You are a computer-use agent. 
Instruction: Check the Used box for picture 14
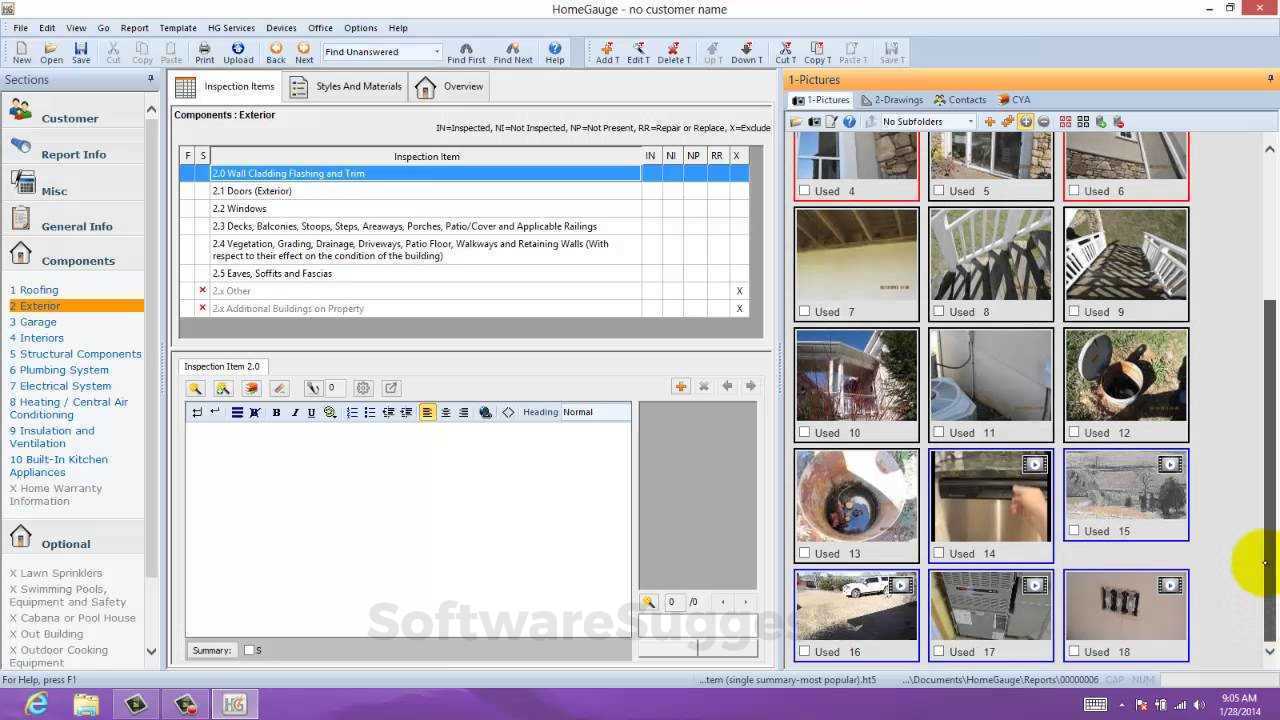pyautogui.click(x=940, y=553)
